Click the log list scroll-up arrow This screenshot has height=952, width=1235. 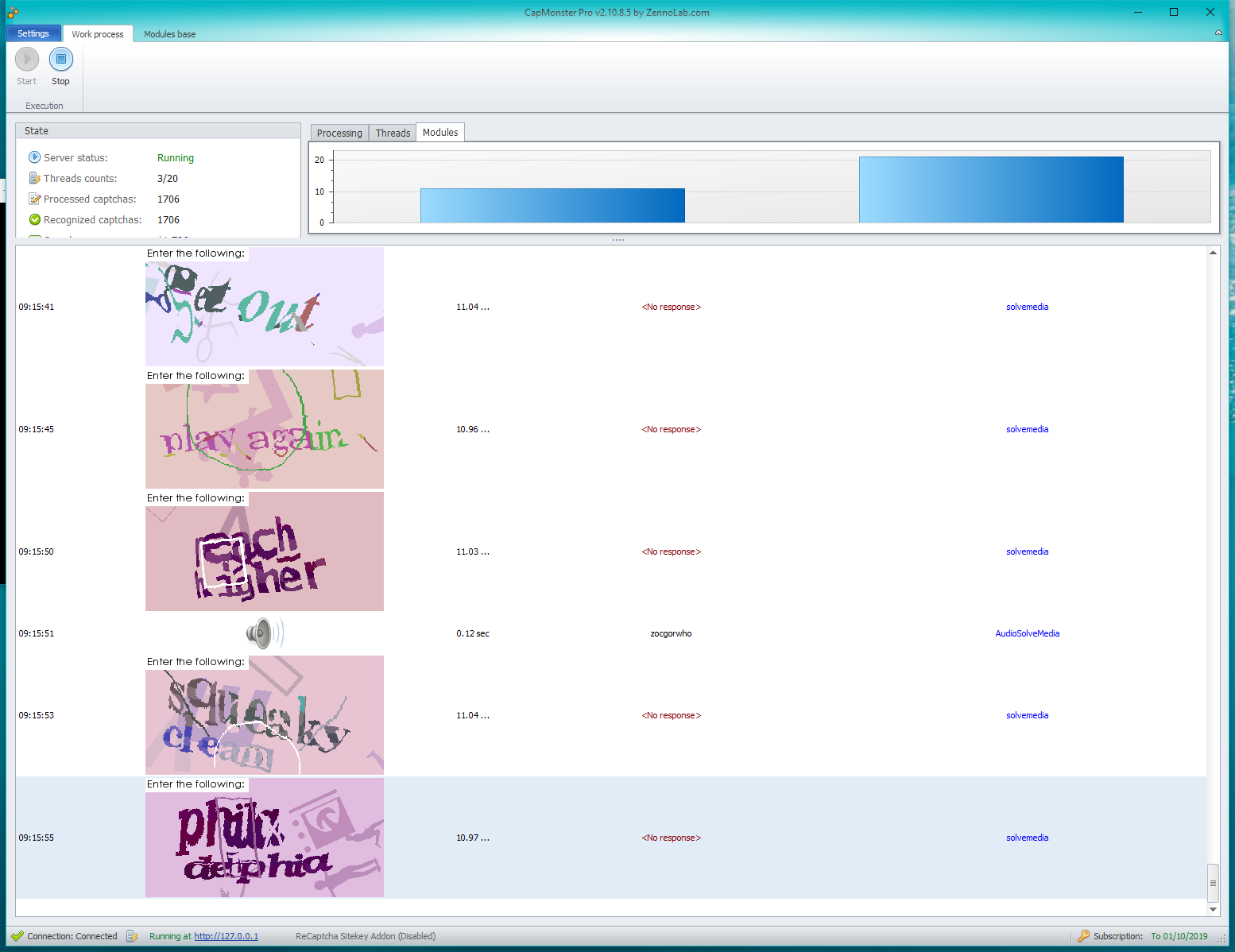(x=1213, y=253)
